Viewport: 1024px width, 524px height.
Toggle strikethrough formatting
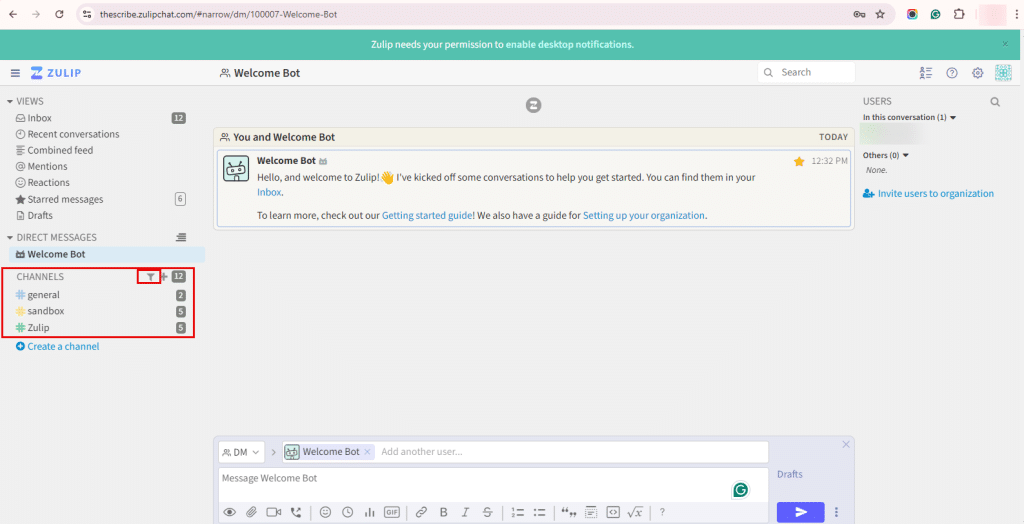point(488,512)
